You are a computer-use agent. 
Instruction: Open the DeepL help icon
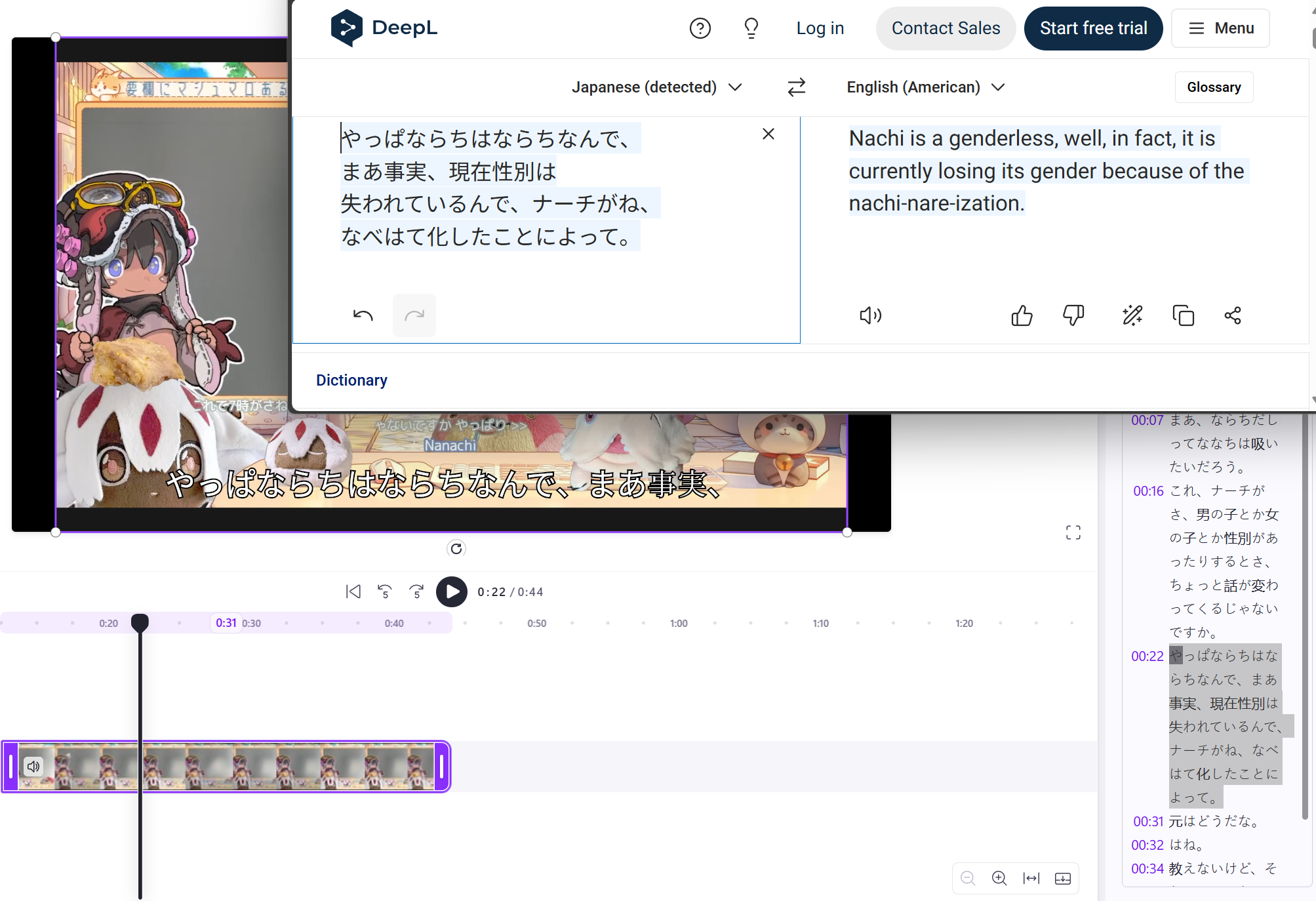(700, 28)
